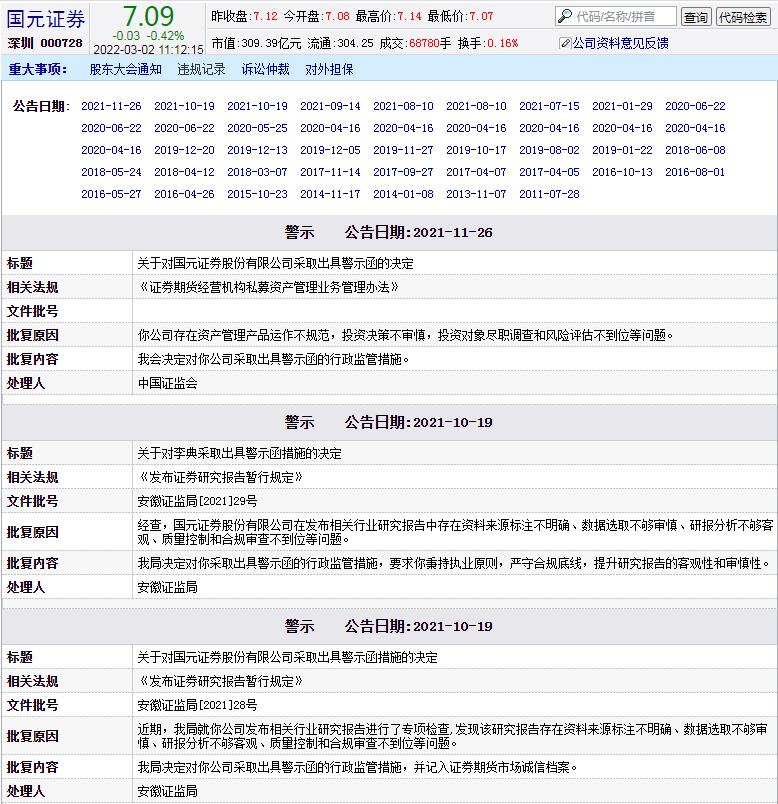
Task: Jump to announcement 2016-10-13
Action: [623, 172]
